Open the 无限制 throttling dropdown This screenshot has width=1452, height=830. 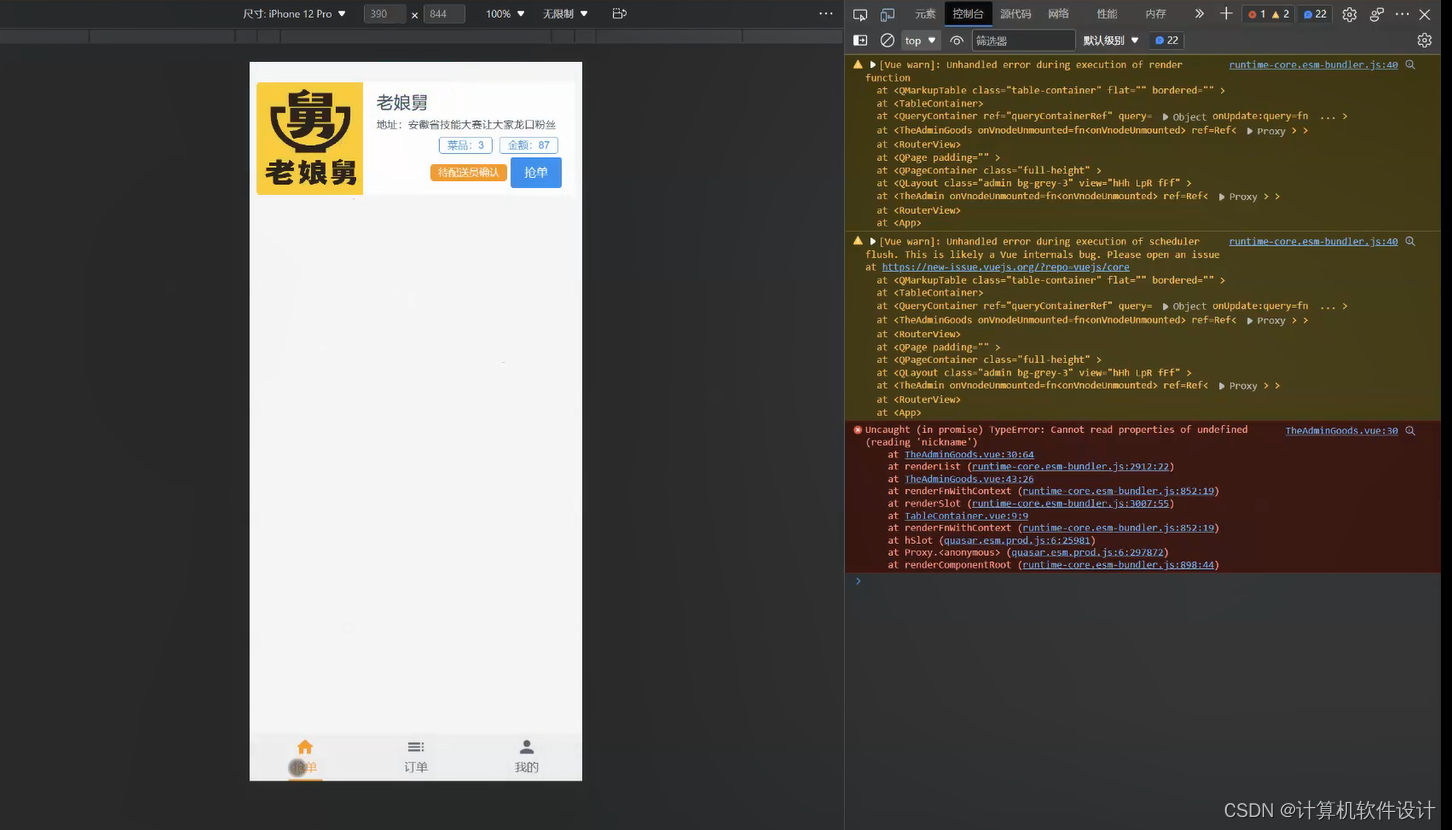[x=565, y=14]
